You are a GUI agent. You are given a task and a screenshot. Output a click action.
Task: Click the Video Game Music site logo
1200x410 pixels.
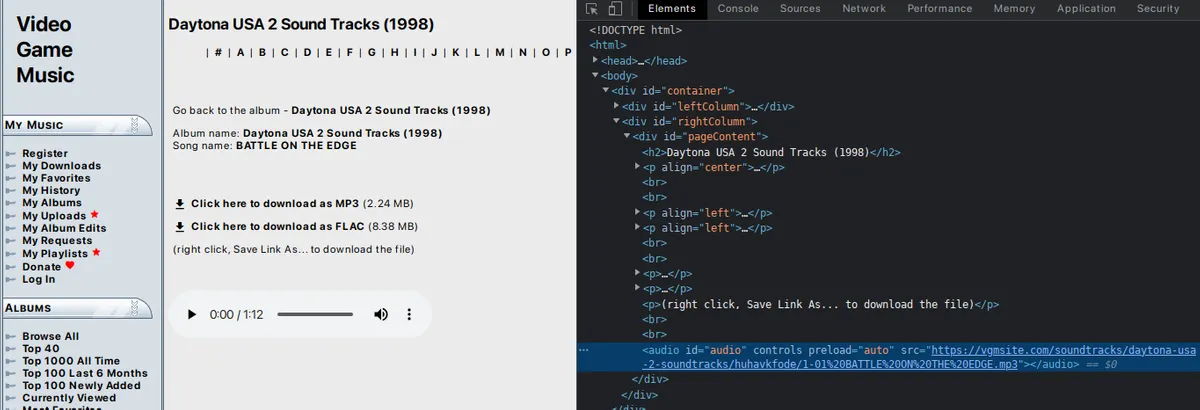(45, 50)
